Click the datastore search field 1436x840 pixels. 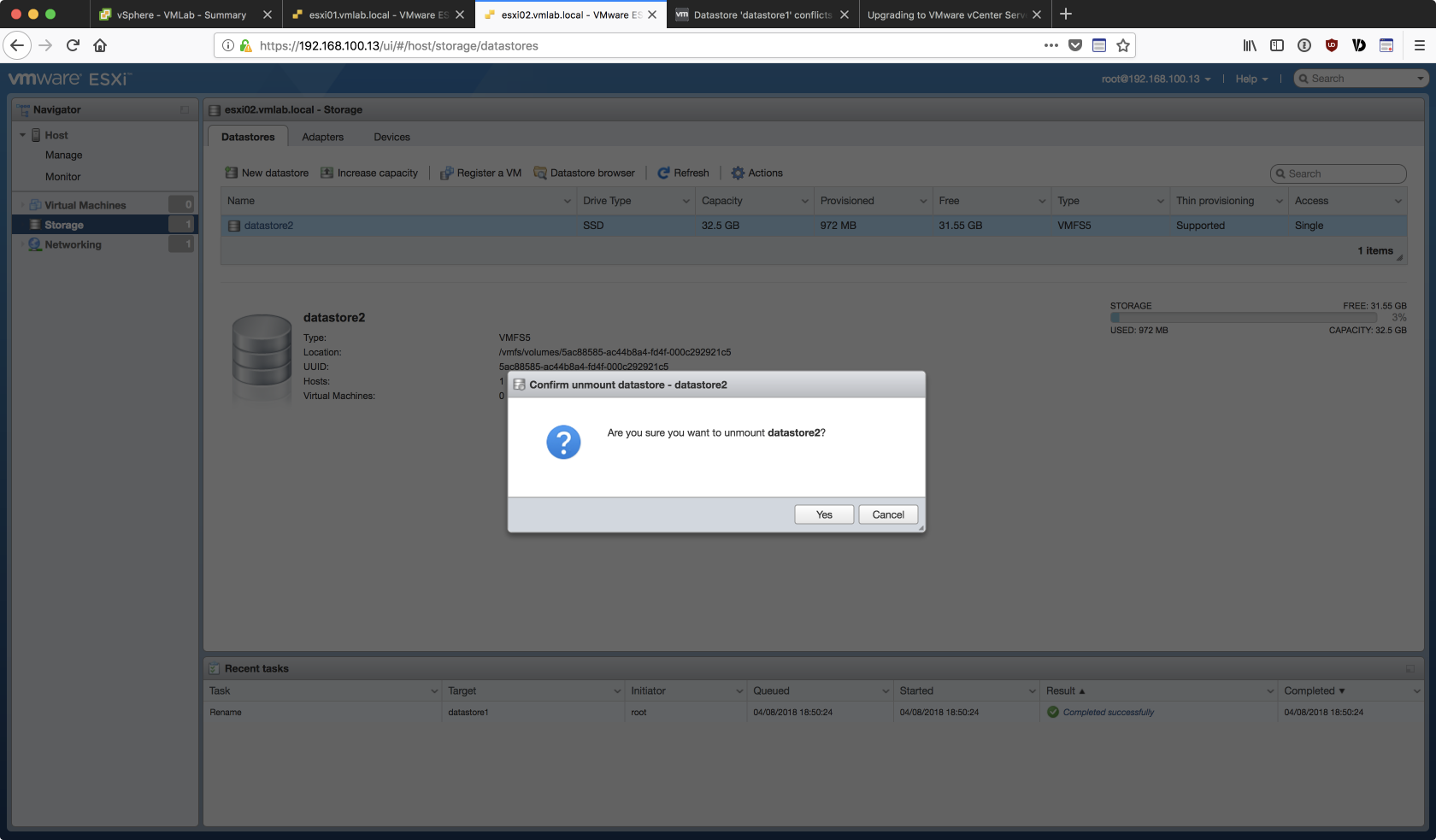tap(1342, 173)
